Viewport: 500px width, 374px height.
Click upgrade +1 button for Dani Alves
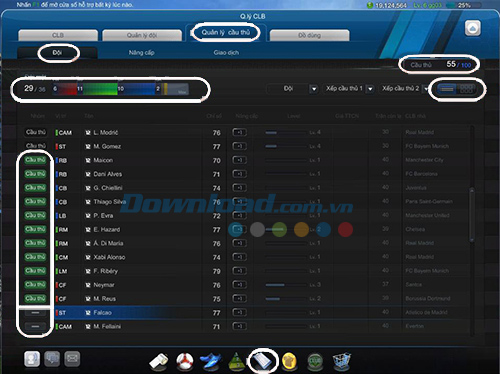click(239, 174)
